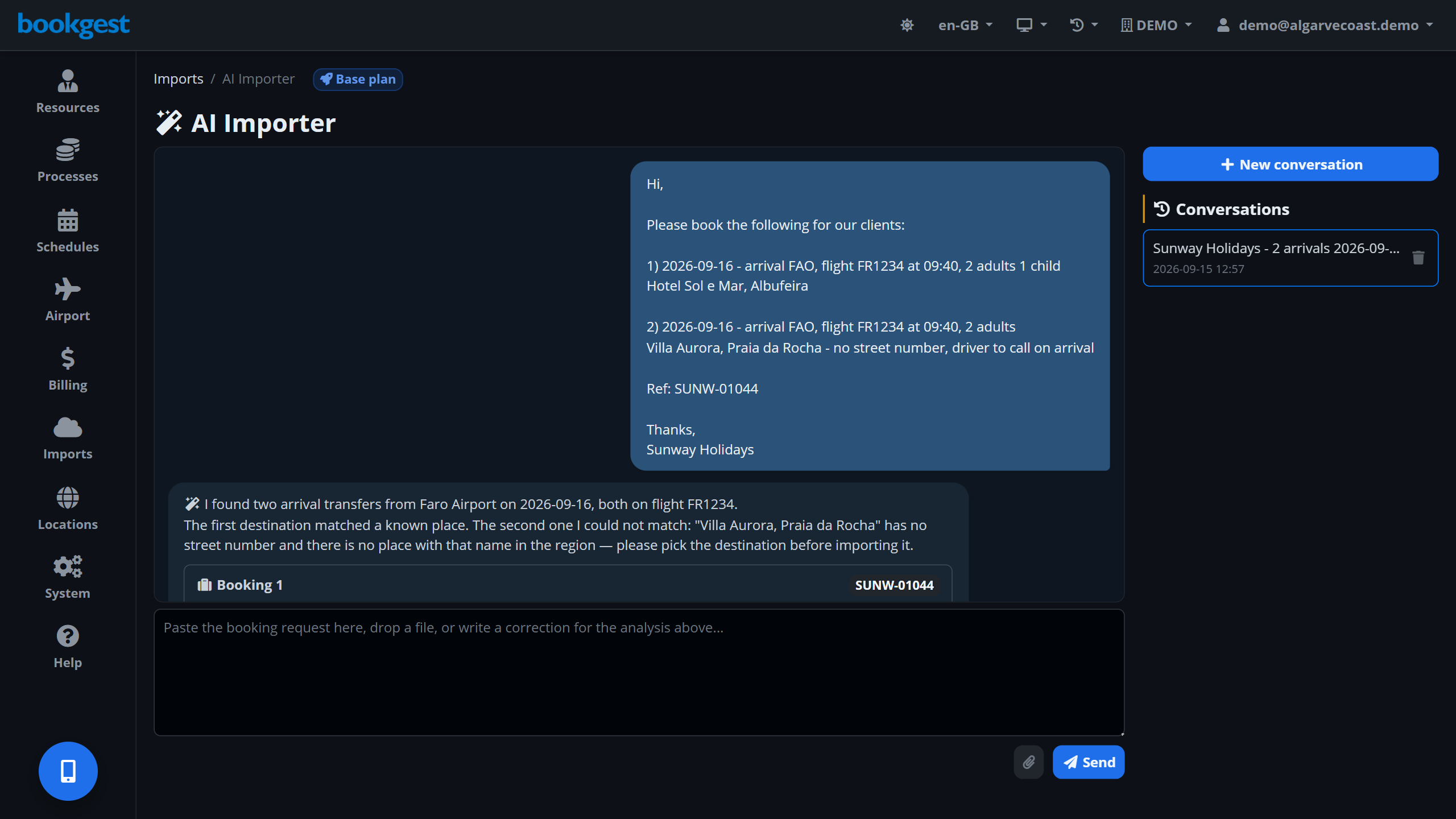Screen dimensions: 1456x819
Task: Open the demo@algarvecoast.demo user menu
Action: click(1325, 25)
